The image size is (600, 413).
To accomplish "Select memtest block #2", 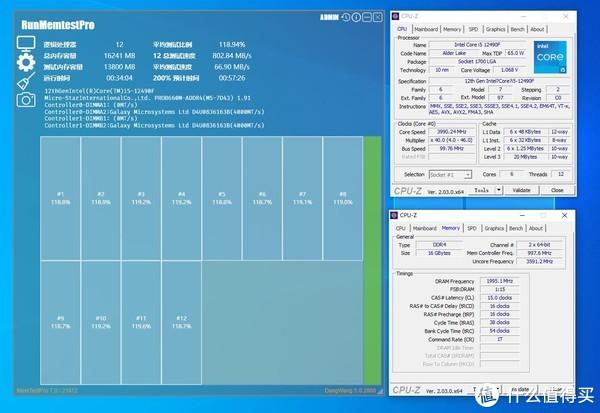I will coord(101,198).
